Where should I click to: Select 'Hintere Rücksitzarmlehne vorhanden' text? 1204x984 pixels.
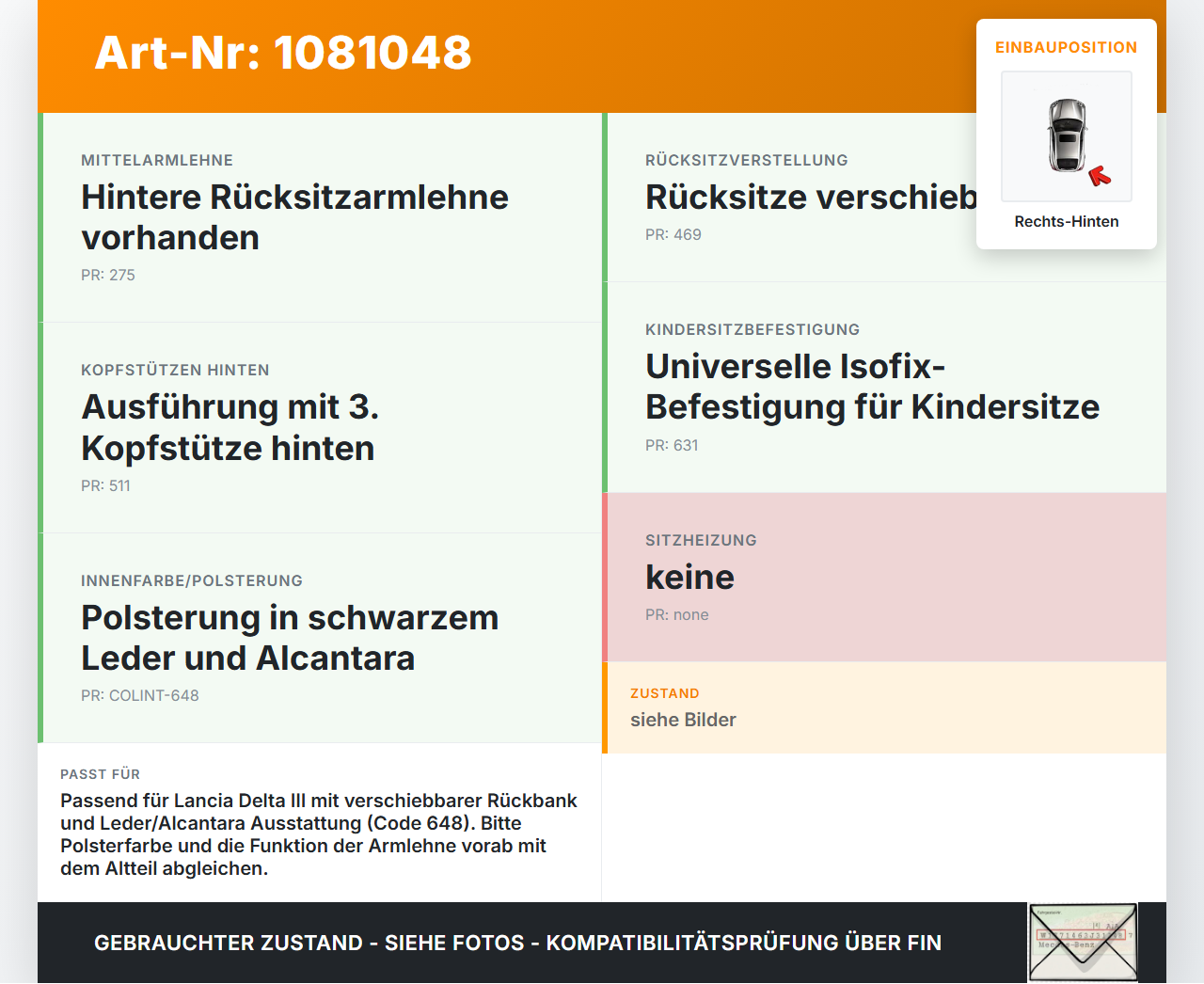[294, 217]
